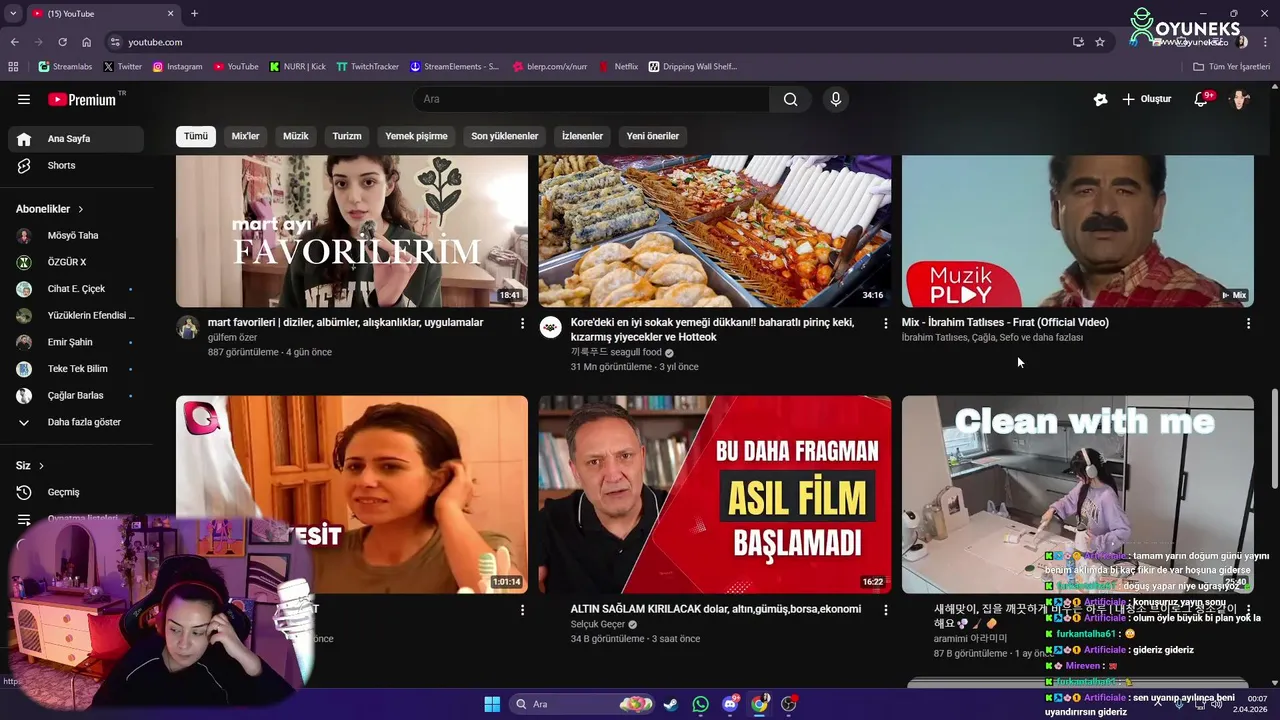
Task: Open the notifications bell
Action: pos(1203,99)
